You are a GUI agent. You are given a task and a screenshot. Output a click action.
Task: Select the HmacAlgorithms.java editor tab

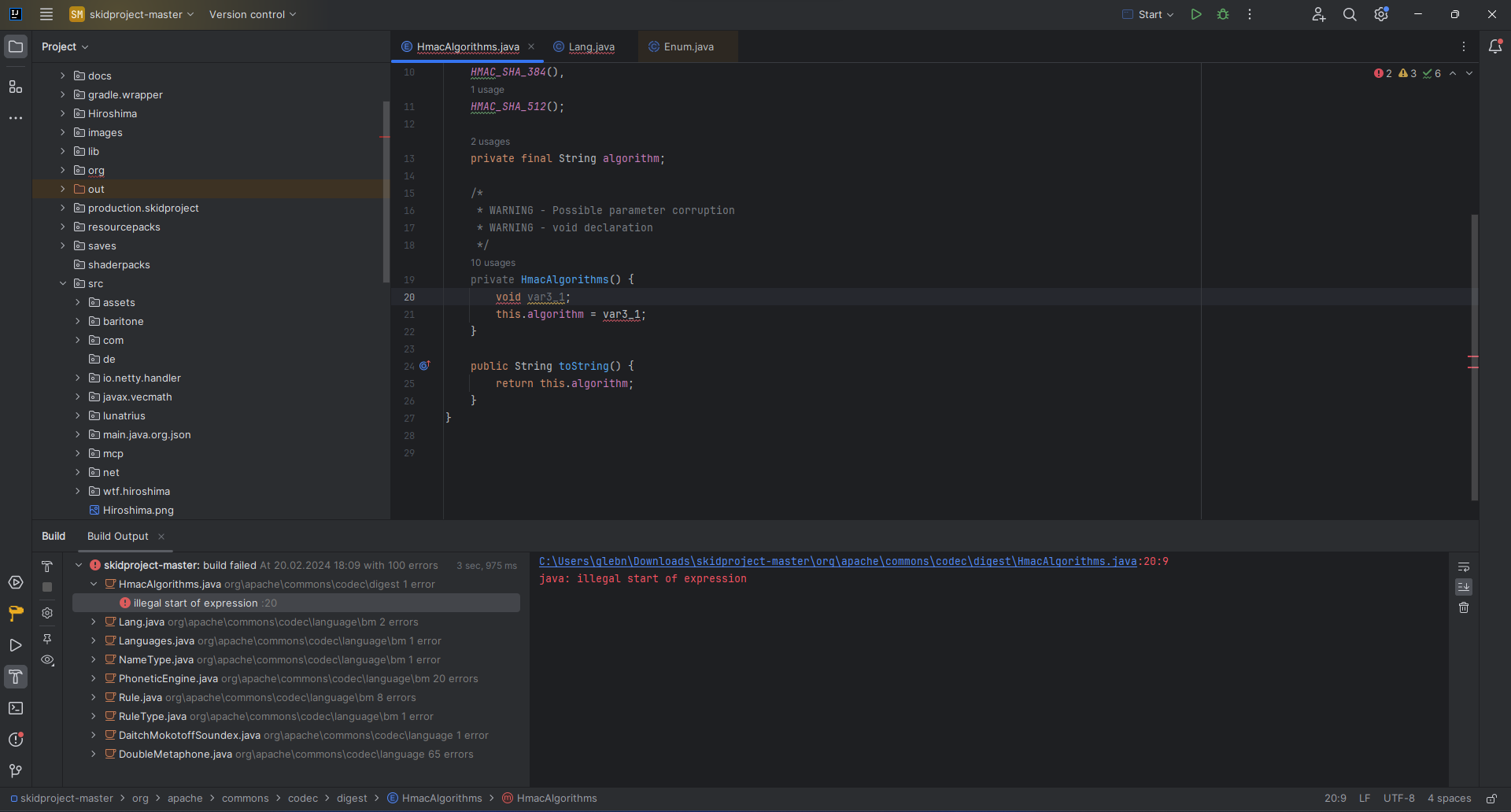[x=467, y=46]
